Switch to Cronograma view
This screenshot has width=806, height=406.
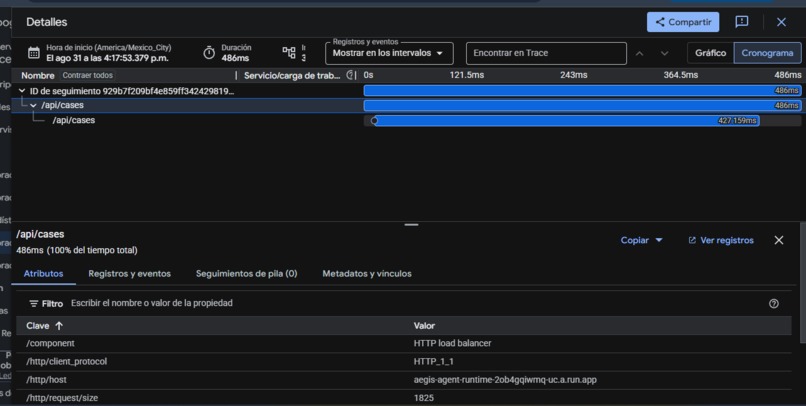coord(767,53)
